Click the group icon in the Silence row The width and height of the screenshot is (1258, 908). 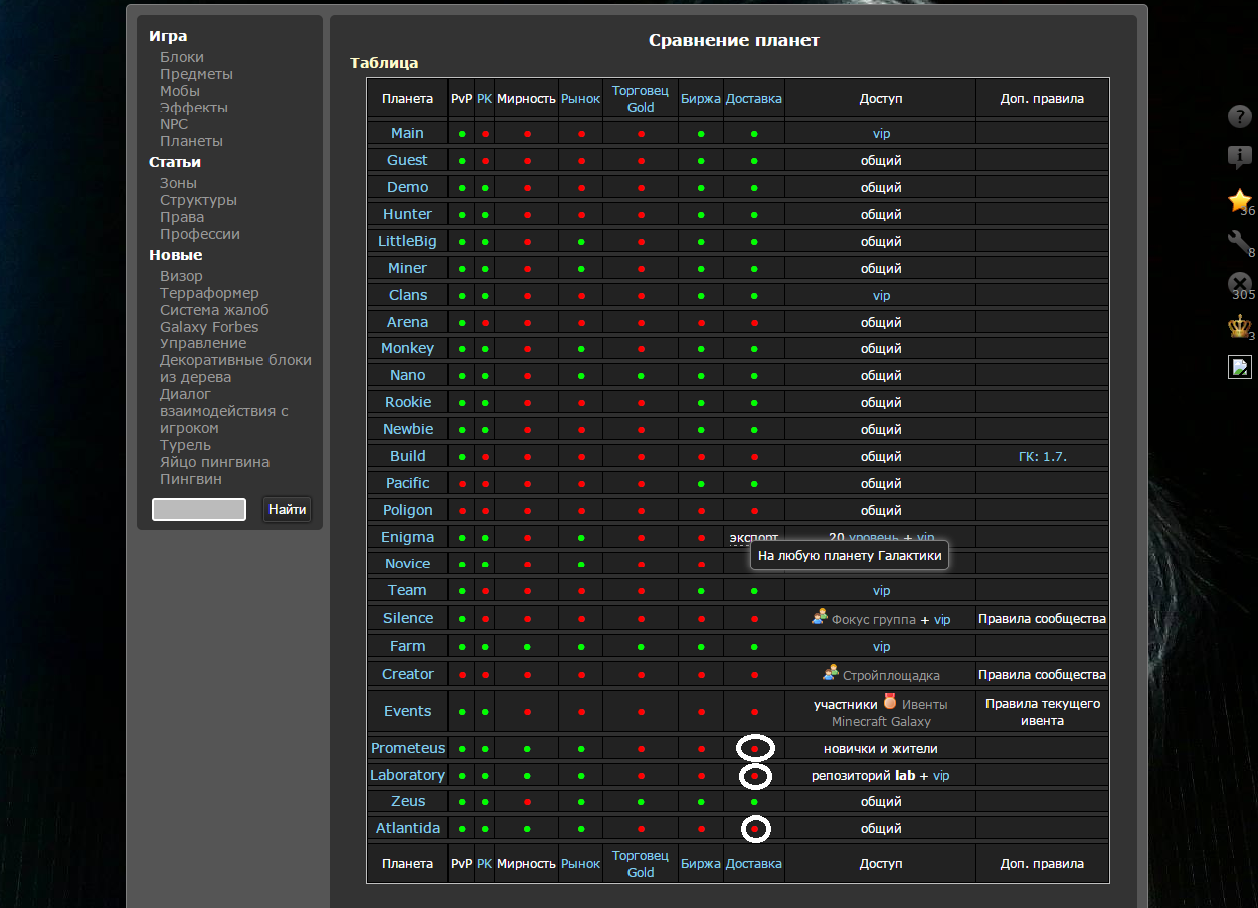coord(820,618)
